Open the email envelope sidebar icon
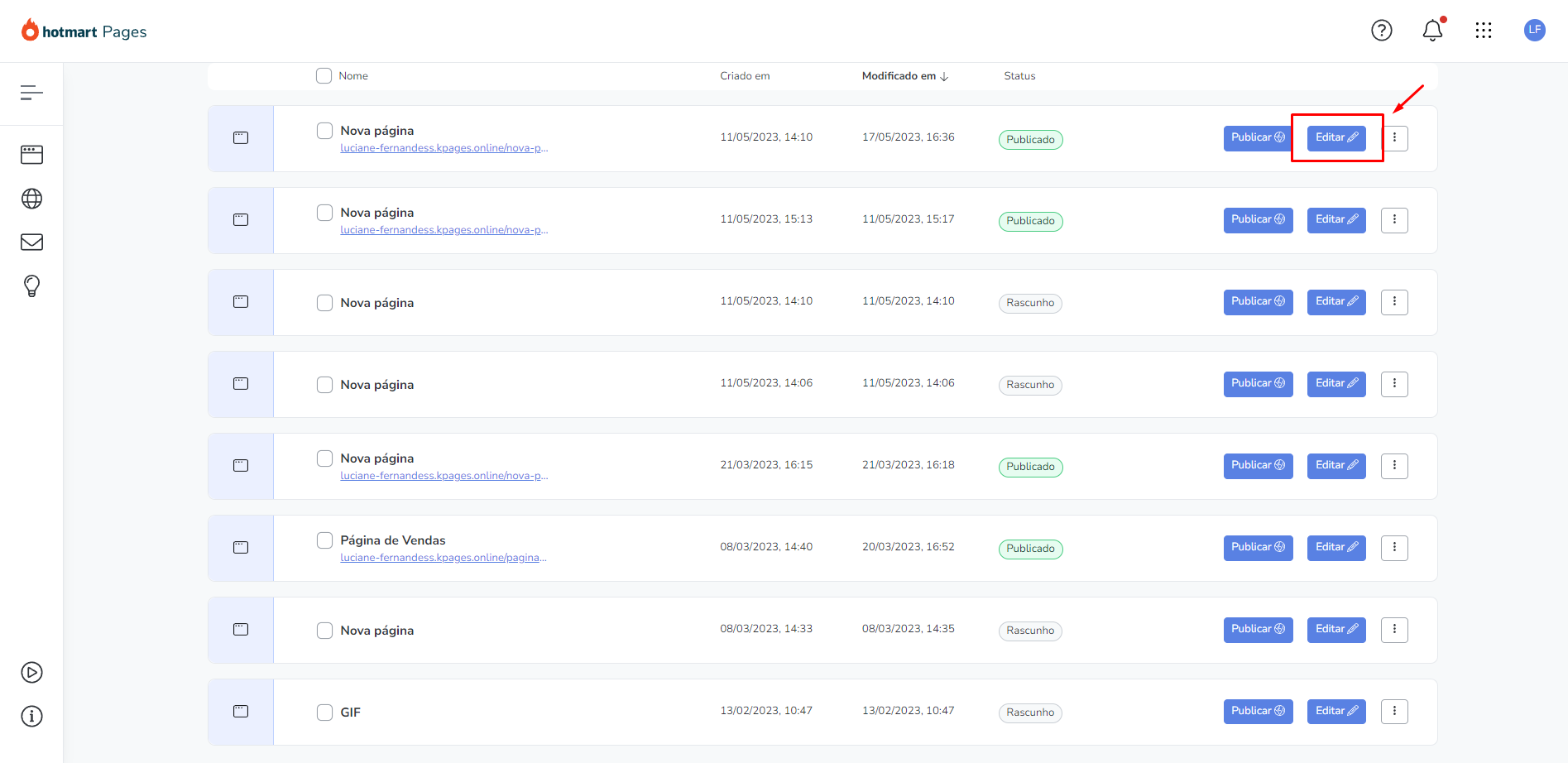1568x763 pixels. tap(31, 242)
